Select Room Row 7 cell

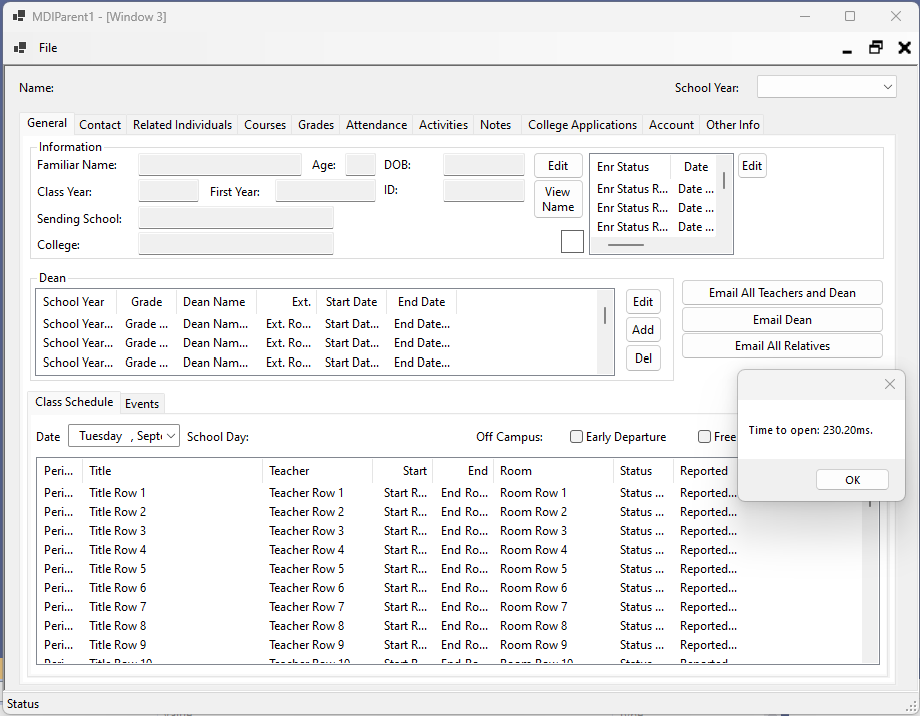(533, 607)
